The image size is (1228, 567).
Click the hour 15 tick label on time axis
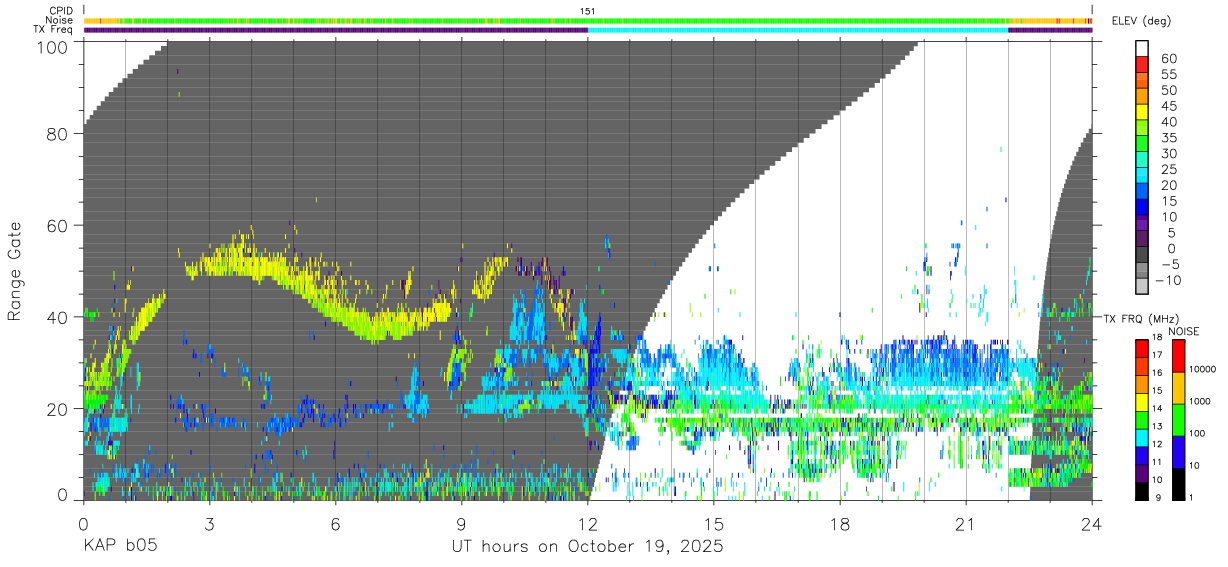pos(714,524)
